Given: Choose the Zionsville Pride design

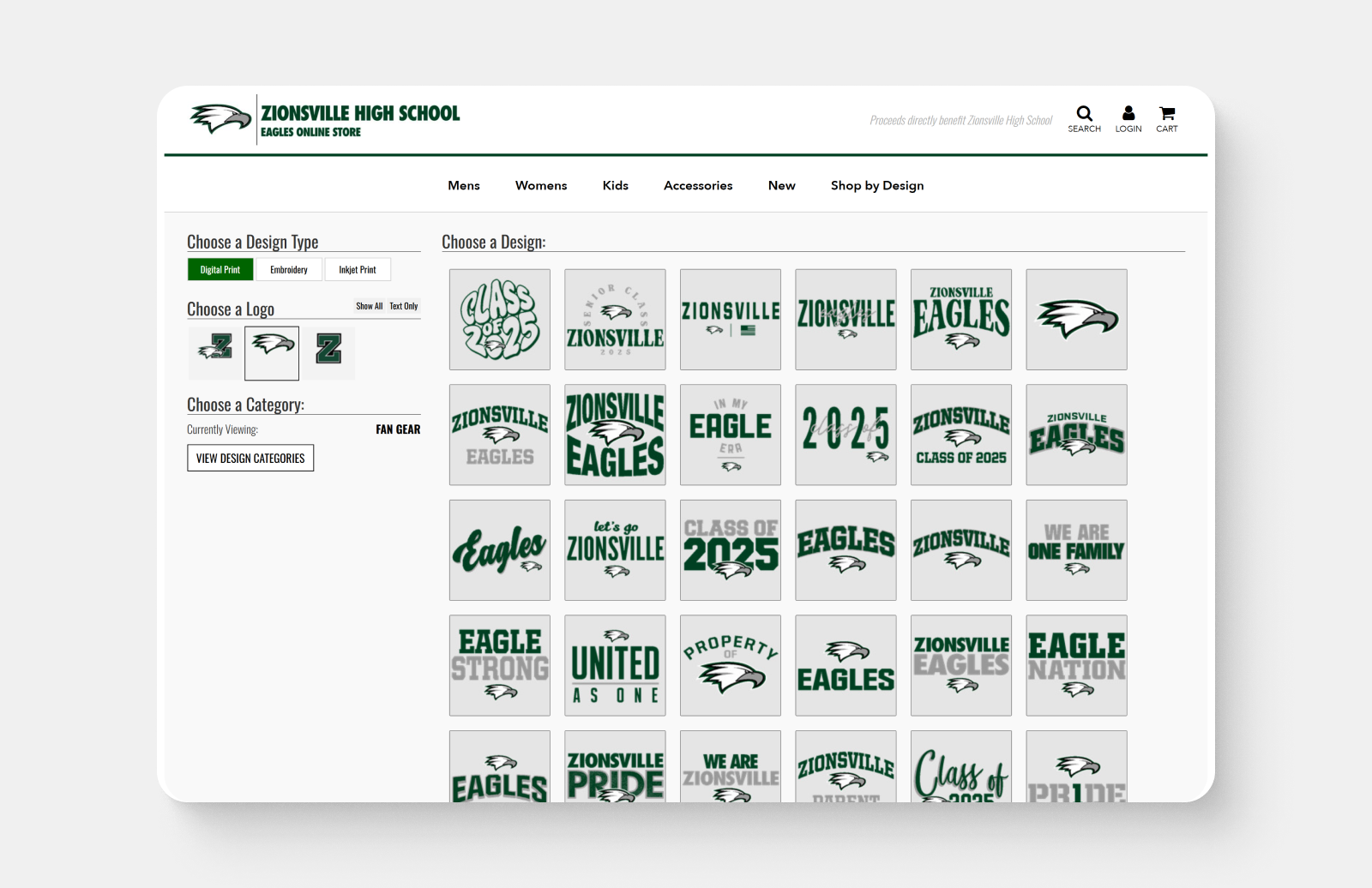Looking at the screenshot, I should pos(615,766).
